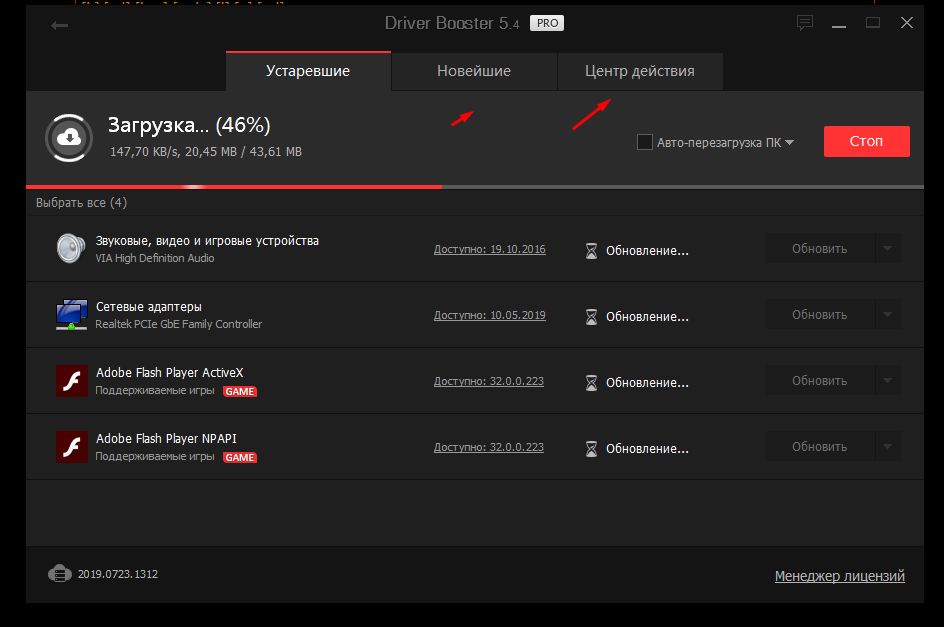Open Доступно: 19.10.2016 link
This screenshot has width=944, height=627.
489,249
